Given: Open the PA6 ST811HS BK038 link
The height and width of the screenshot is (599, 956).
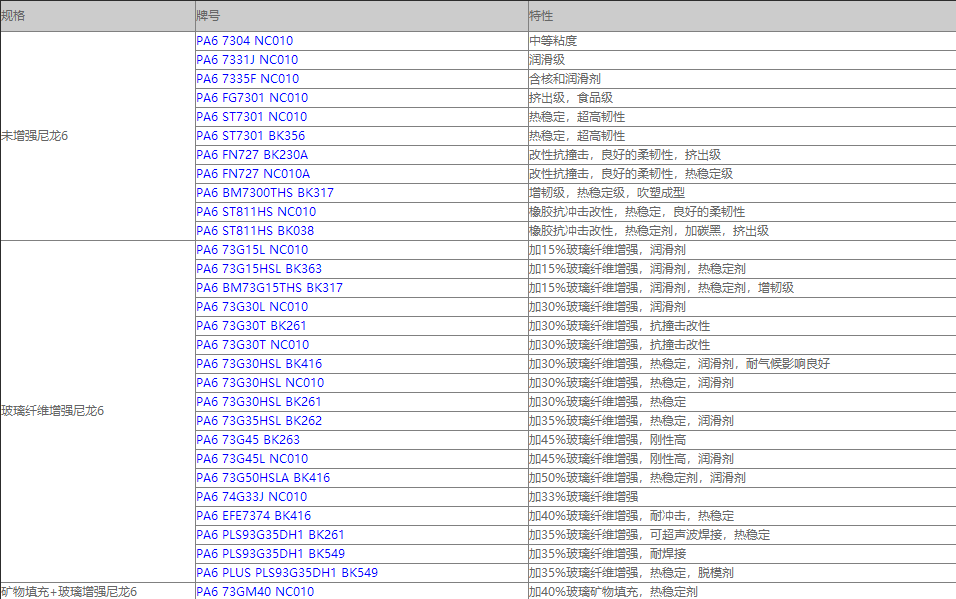Looking at the screenshot, I should [255, 231].
